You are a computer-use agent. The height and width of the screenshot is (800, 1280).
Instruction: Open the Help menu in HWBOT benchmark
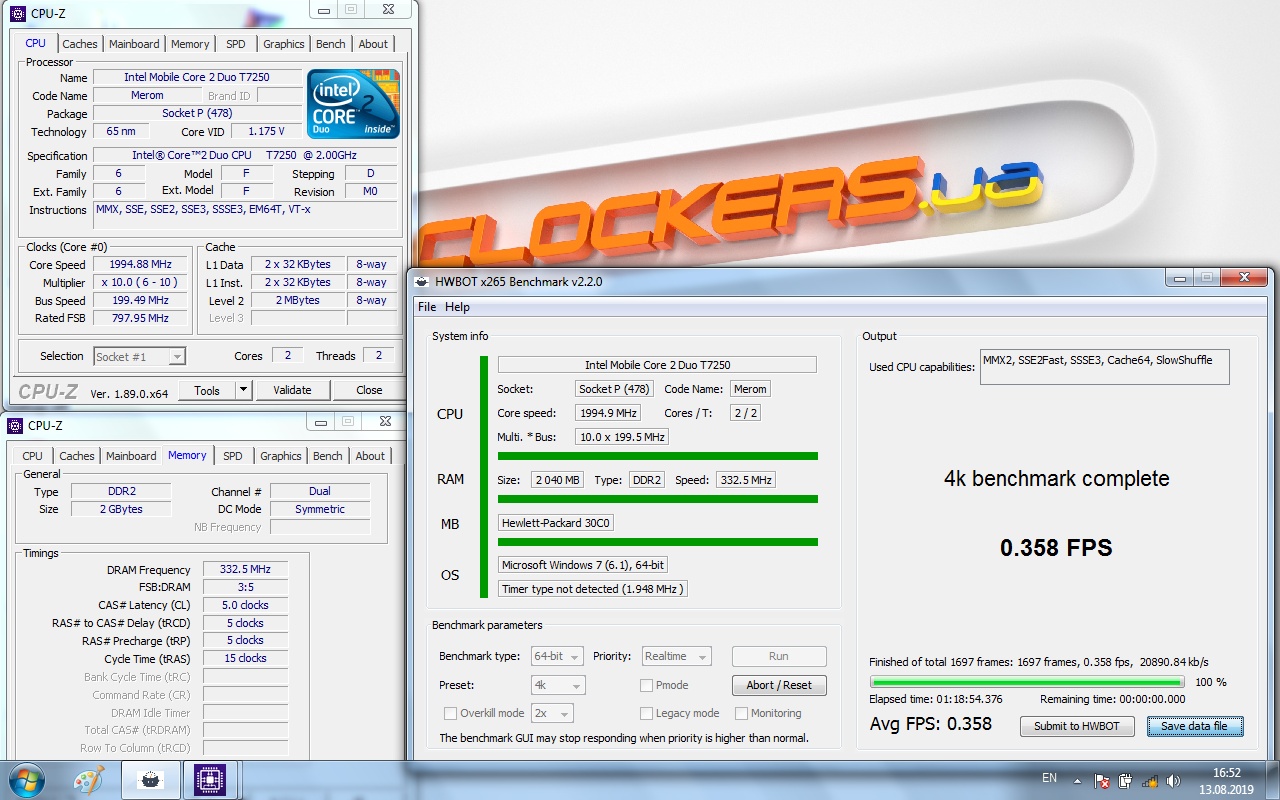click(x=457, y=307)
